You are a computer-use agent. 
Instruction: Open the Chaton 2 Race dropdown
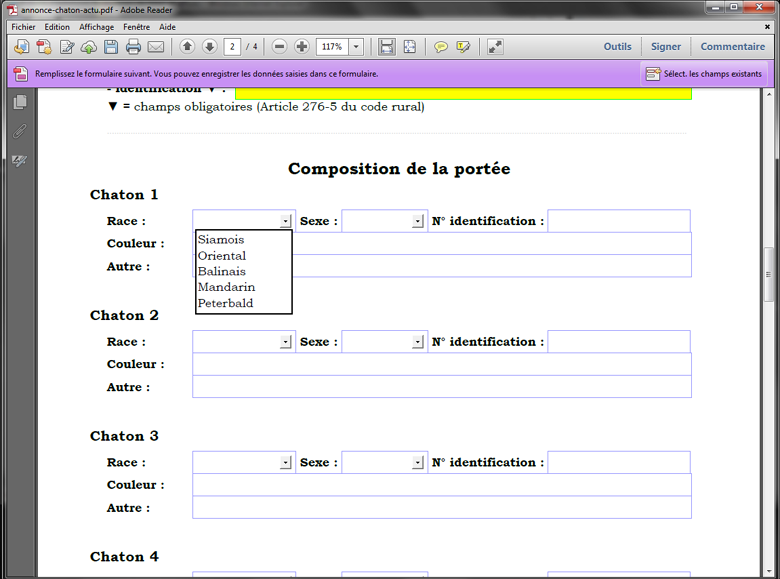286,342
